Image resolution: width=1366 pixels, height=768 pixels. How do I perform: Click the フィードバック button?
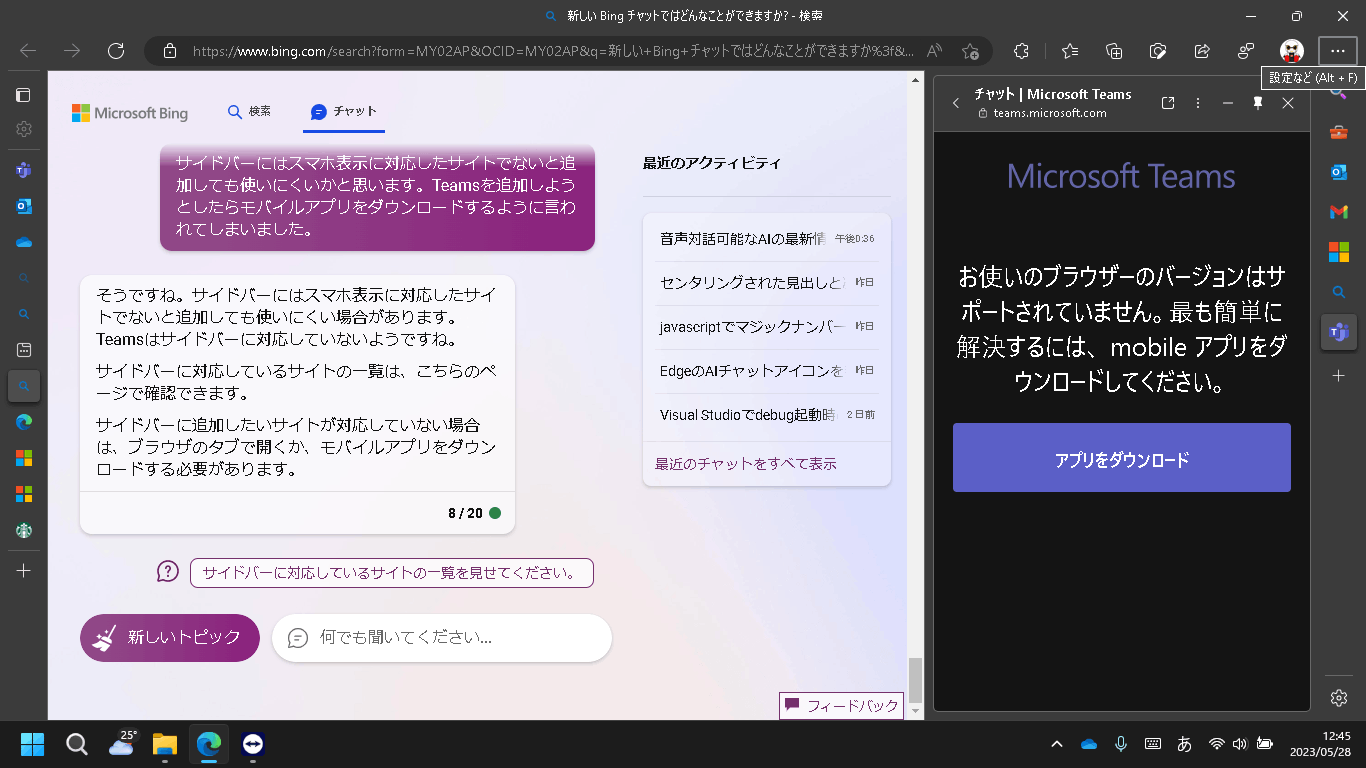pos(841,705)
